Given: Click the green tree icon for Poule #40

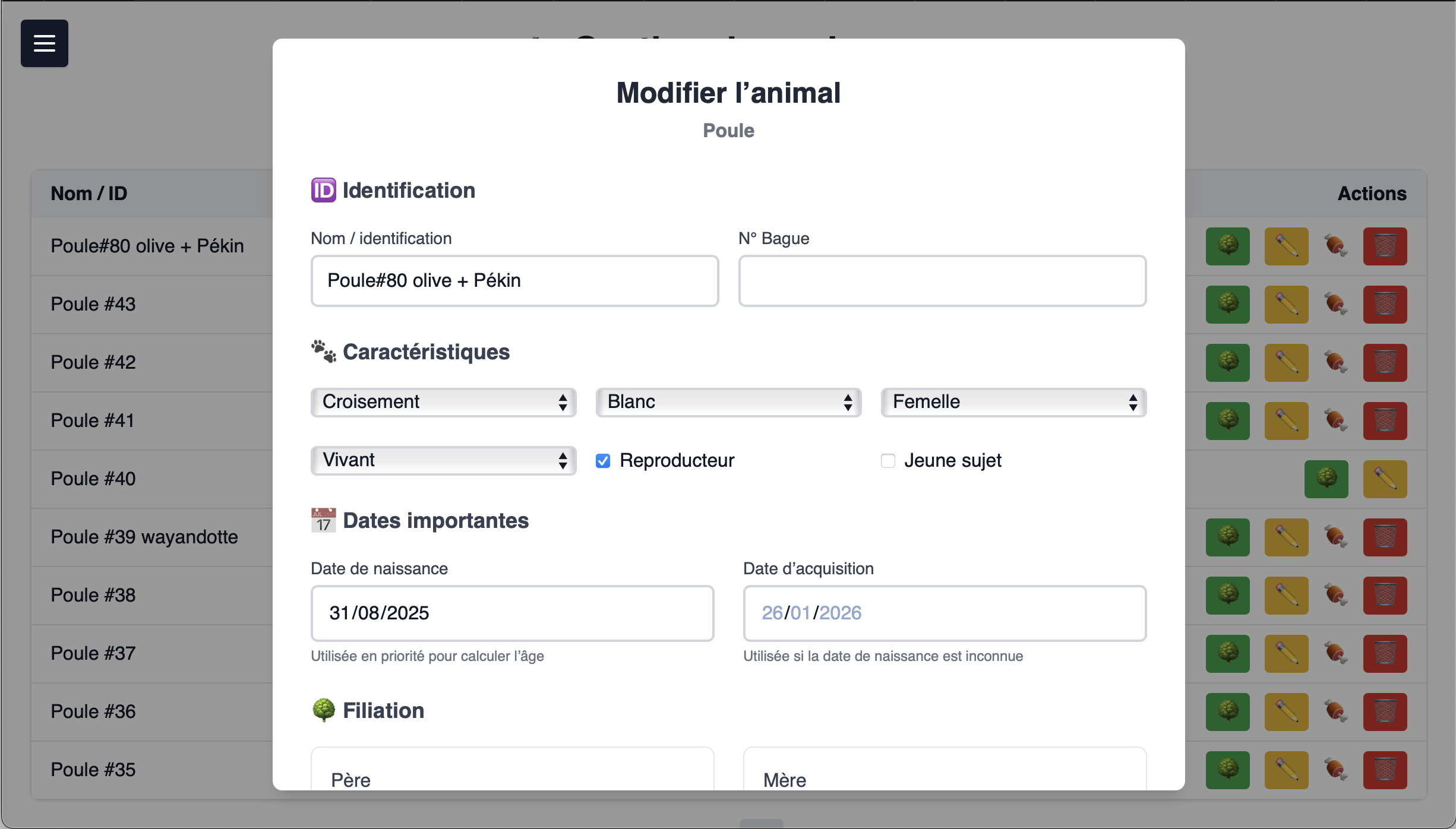Looking at the screenshot, I should [x=1326, y=479].
